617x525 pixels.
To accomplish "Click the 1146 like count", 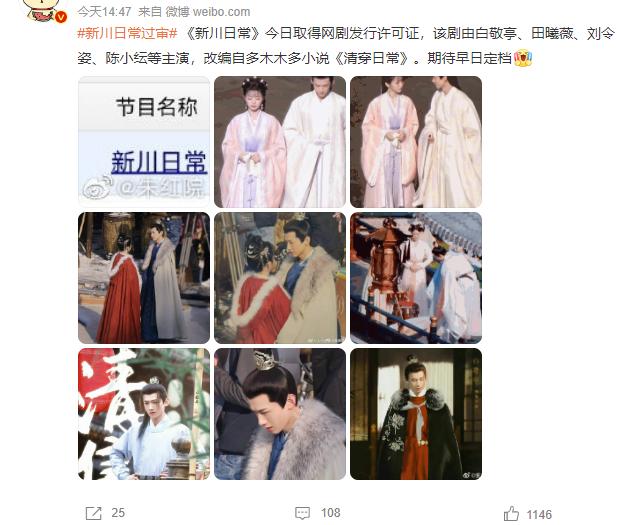I will pyautogui.click(x=539, y=514).
